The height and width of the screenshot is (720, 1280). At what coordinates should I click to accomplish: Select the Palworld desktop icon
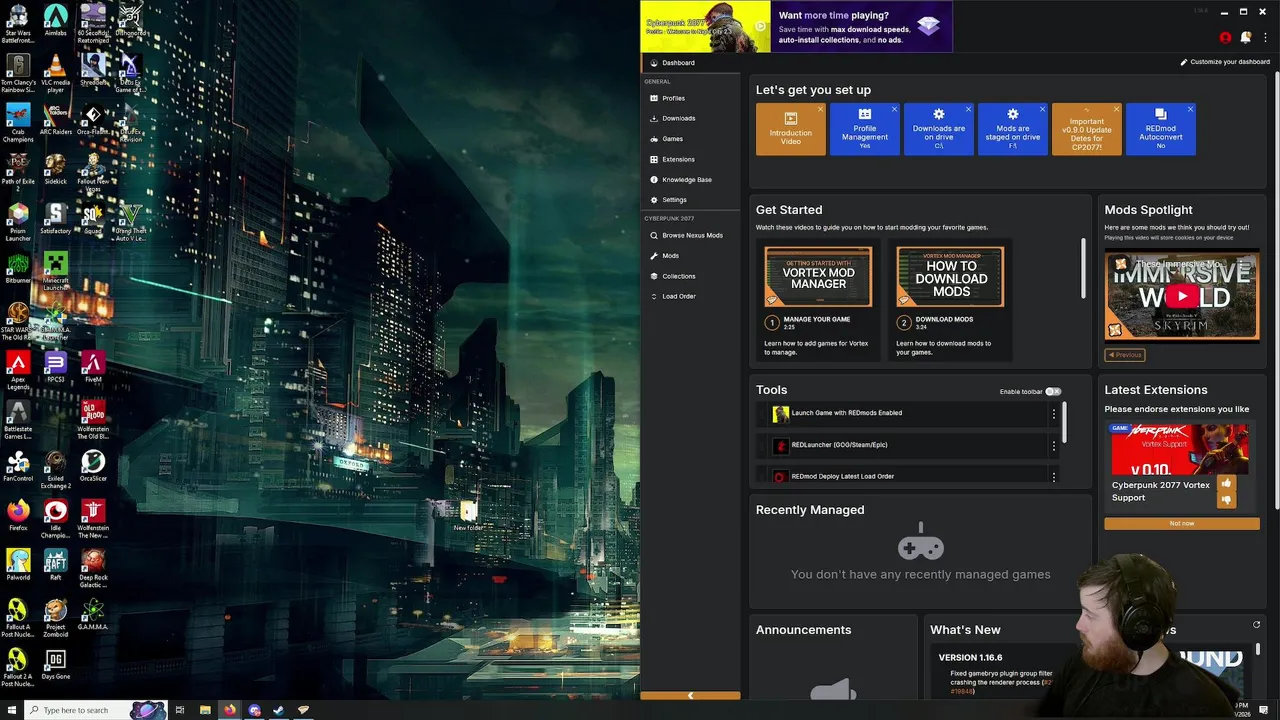17,565
